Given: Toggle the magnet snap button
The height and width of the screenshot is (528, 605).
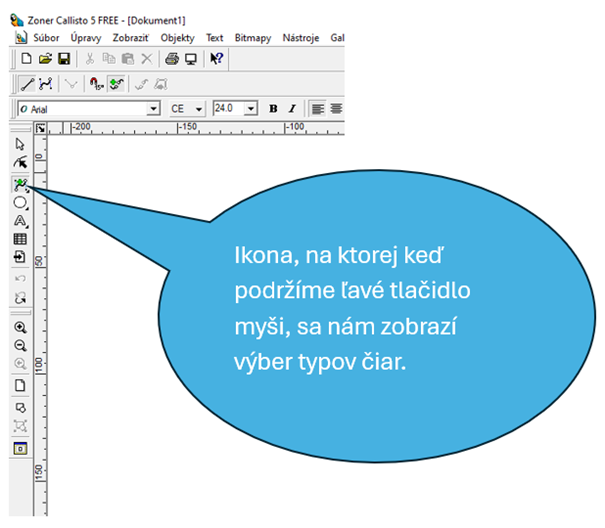Looking at the screenshot, I should click(95, 84).
